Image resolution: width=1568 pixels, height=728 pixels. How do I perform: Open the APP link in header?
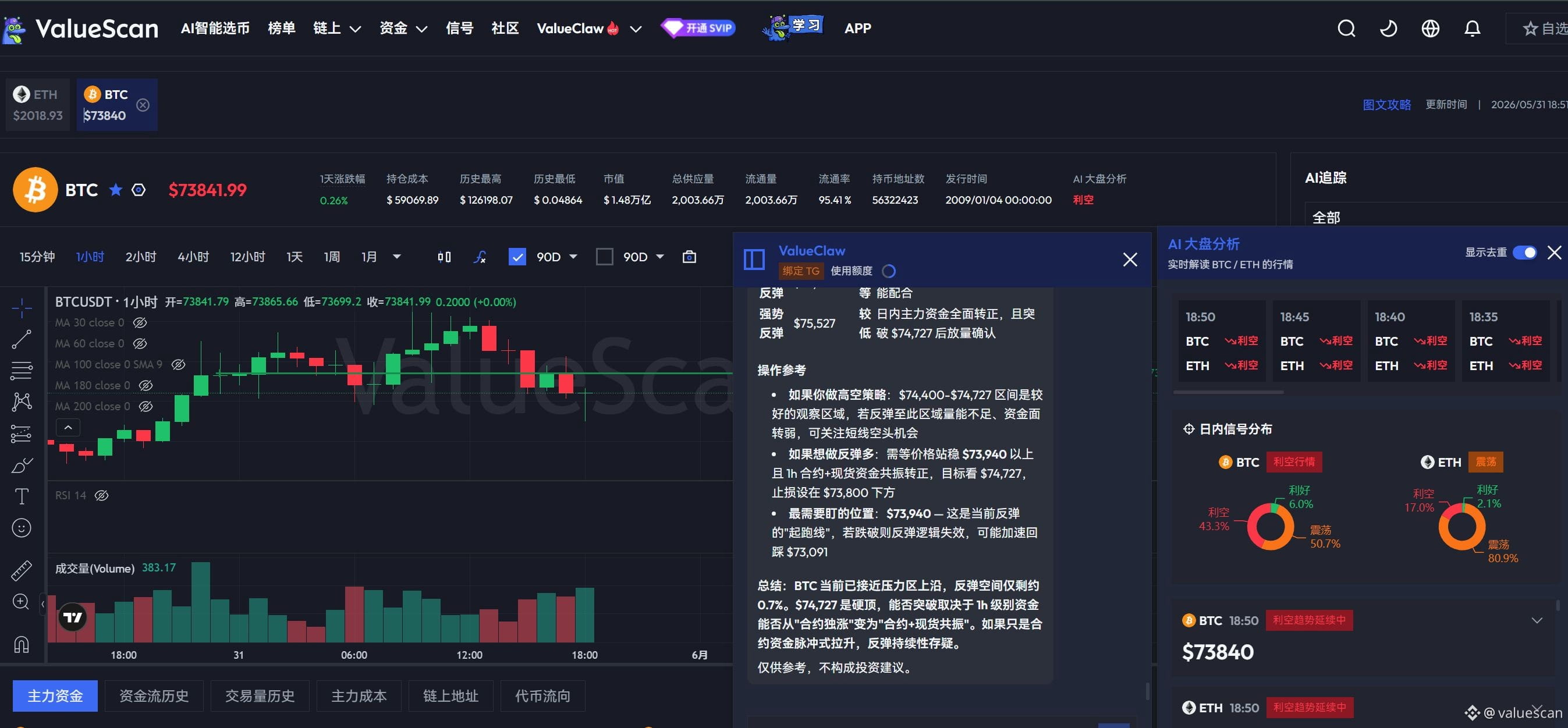pyautogui.click(x=858, y=29)
